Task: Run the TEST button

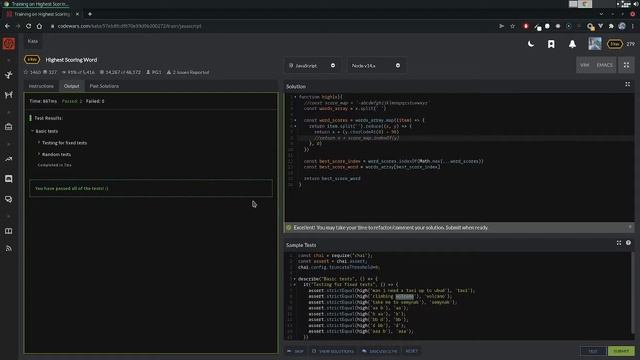Action: tap(593, 351)
